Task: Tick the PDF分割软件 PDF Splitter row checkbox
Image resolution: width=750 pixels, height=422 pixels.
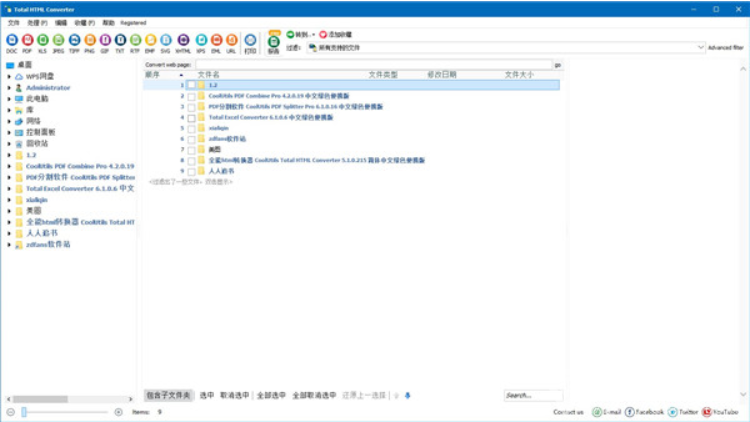Action: (x=191, y=107)
